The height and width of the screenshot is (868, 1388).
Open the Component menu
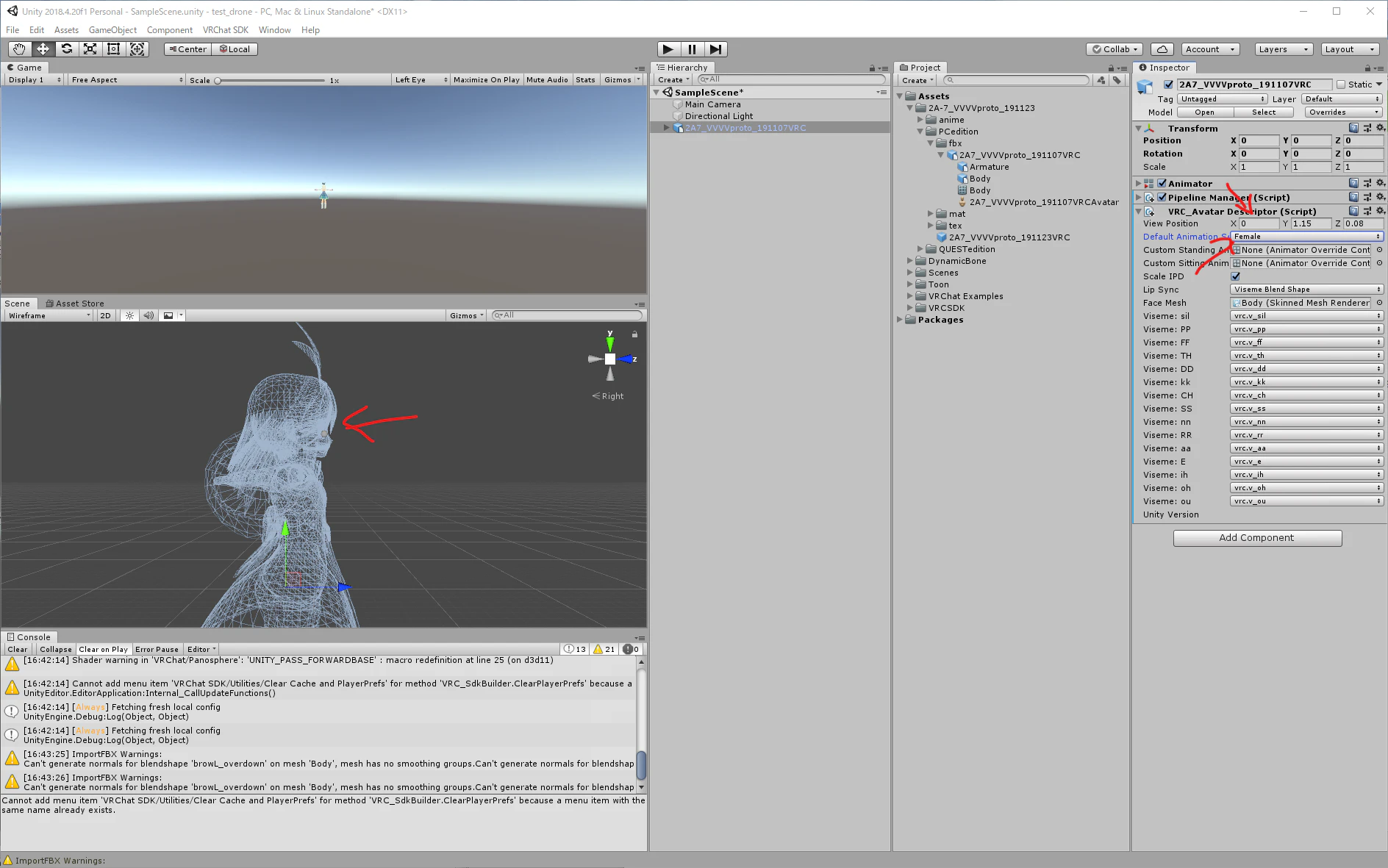[x=170, y=30]
